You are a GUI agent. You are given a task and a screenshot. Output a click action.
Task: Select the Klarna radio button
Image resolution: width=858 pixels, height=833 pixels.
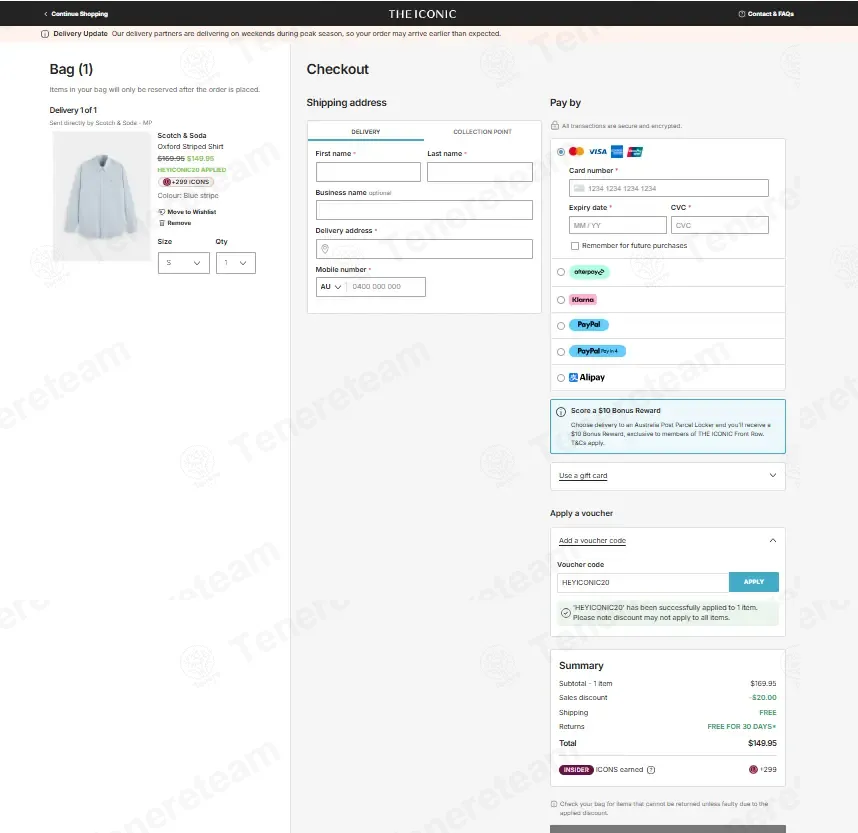click(x=561, y=300)
